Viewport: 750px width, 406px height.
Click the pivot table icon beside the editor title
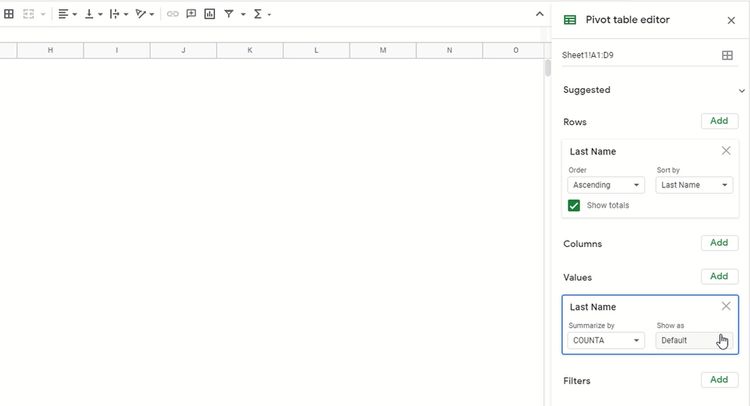pyautogui.click(x=570, y=20)
